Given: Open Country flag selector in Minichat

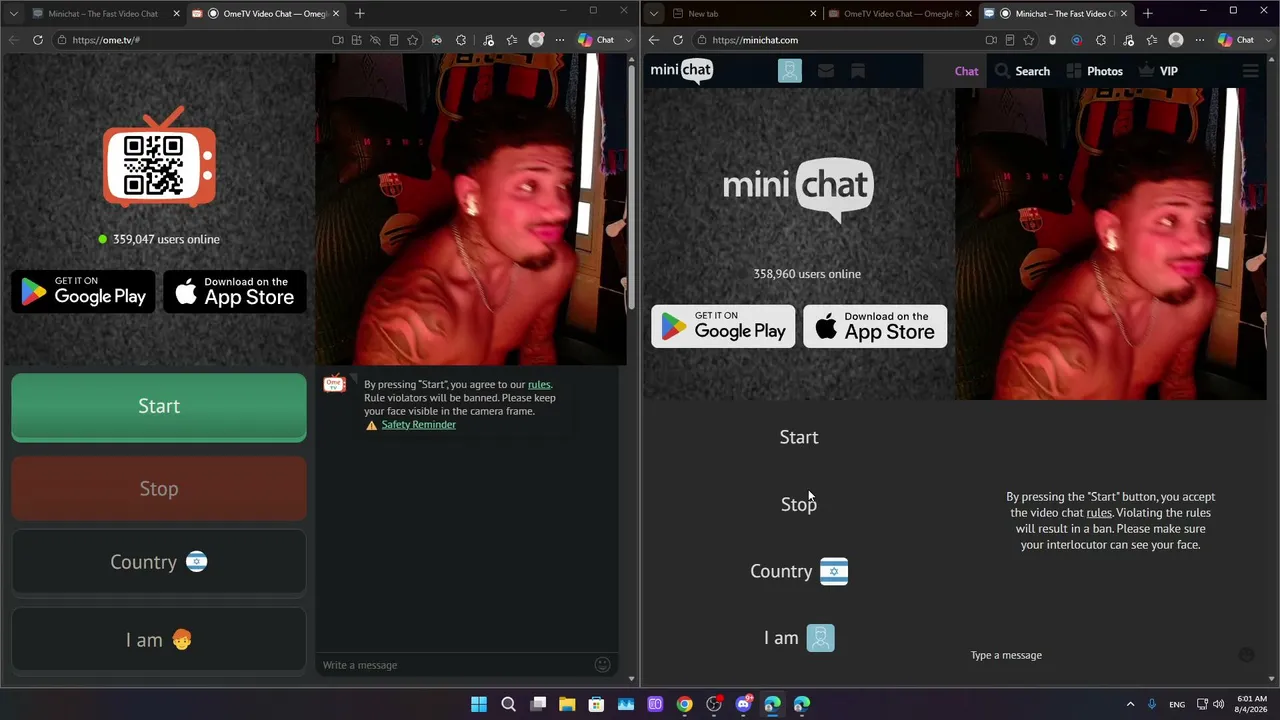Looking at the screenshot, I should click(x=799, y=571).
